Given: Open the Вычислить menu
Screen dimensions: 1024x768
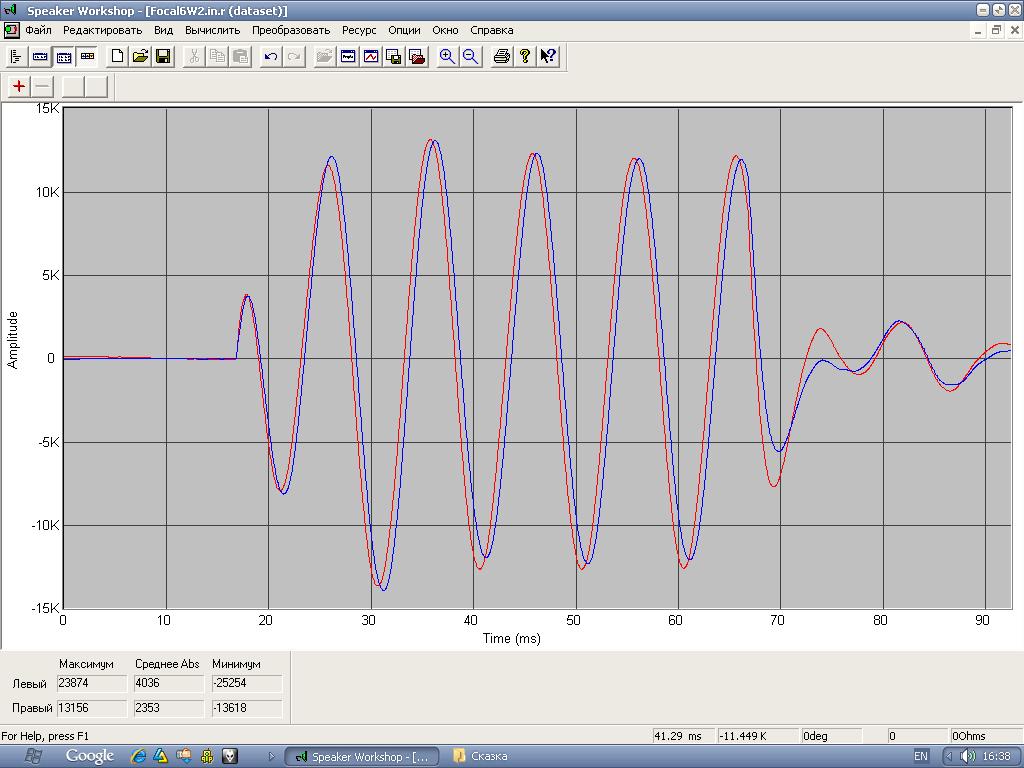Looking at the screenshot, I should (x=212, y=30).
